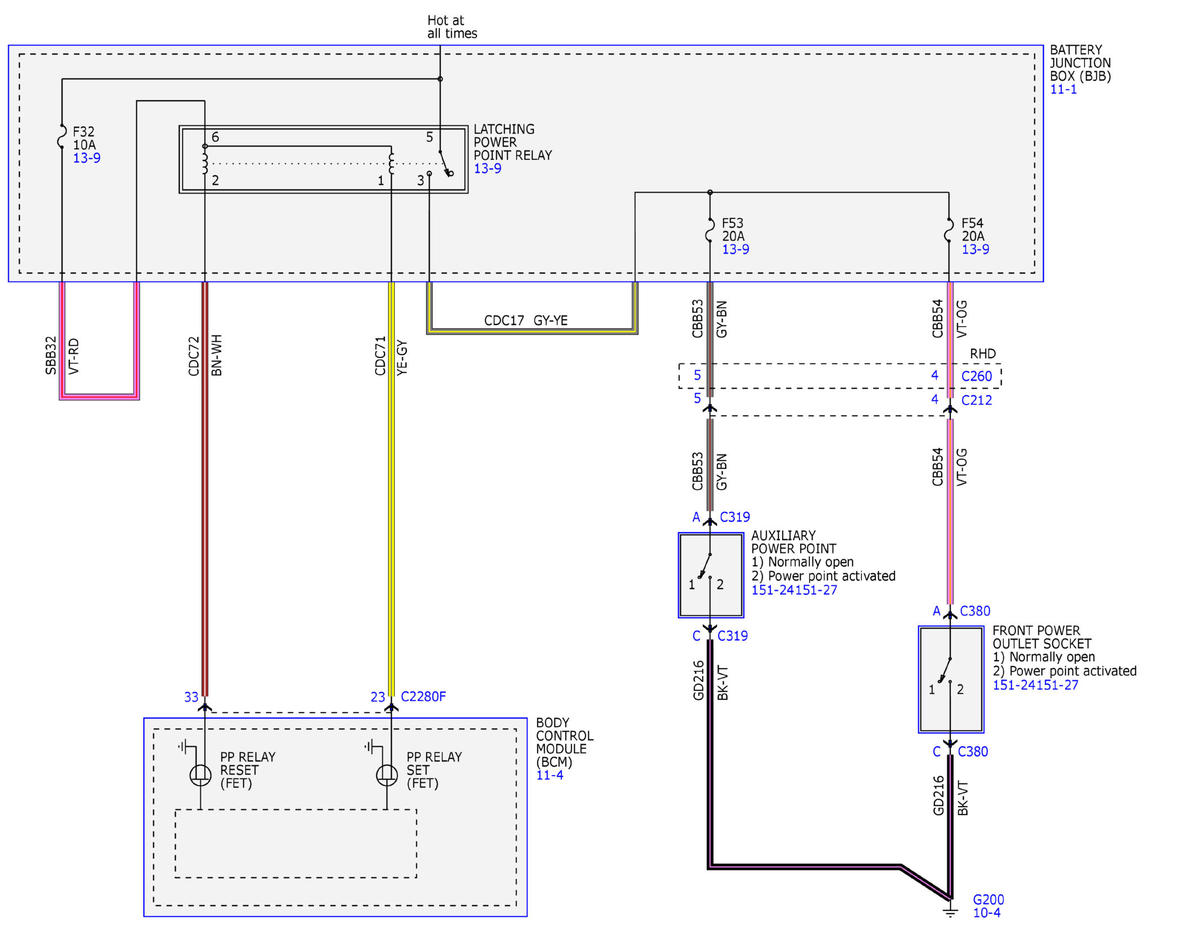Select the "BATTERY JUNCTION BOX (BJB)" title

coord(1079,62)
